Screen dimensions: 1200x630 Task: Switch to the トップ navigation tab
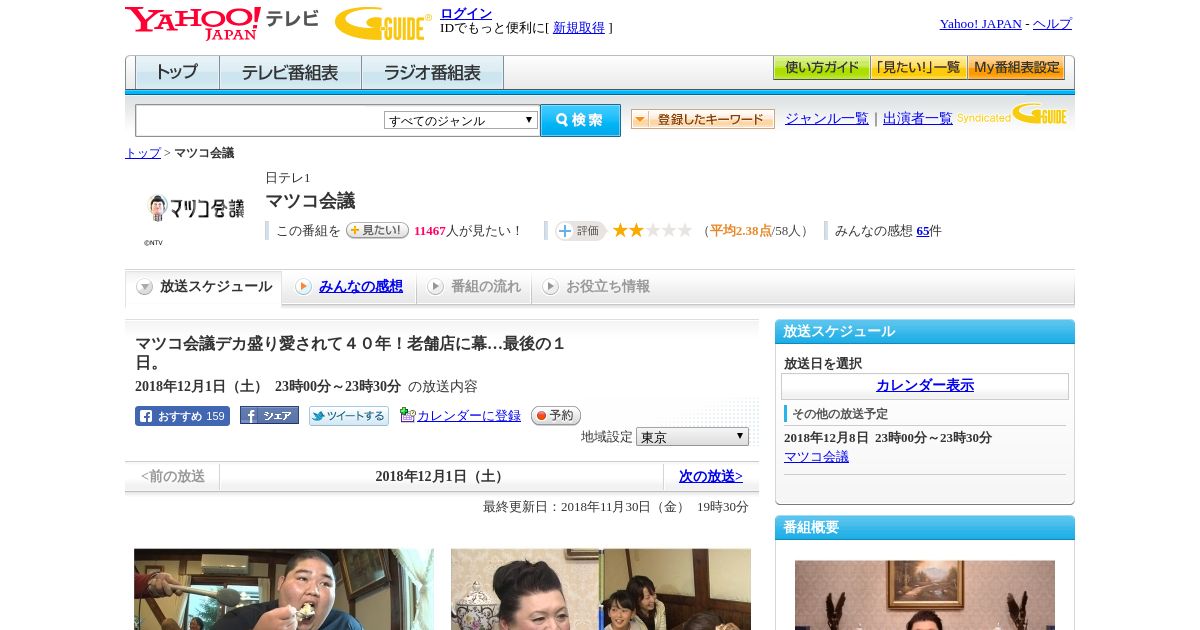[x=177, y=72]
